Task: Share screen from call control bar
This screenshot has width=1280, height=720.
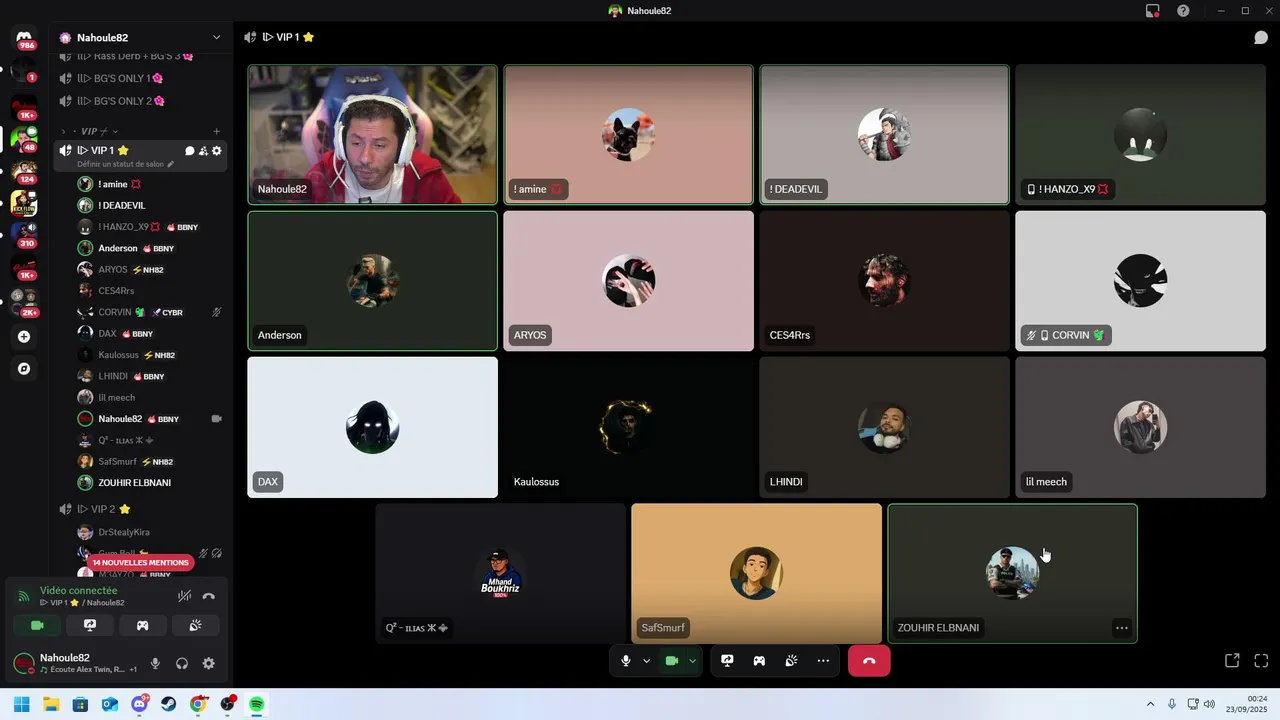Action: pos(727,661)
